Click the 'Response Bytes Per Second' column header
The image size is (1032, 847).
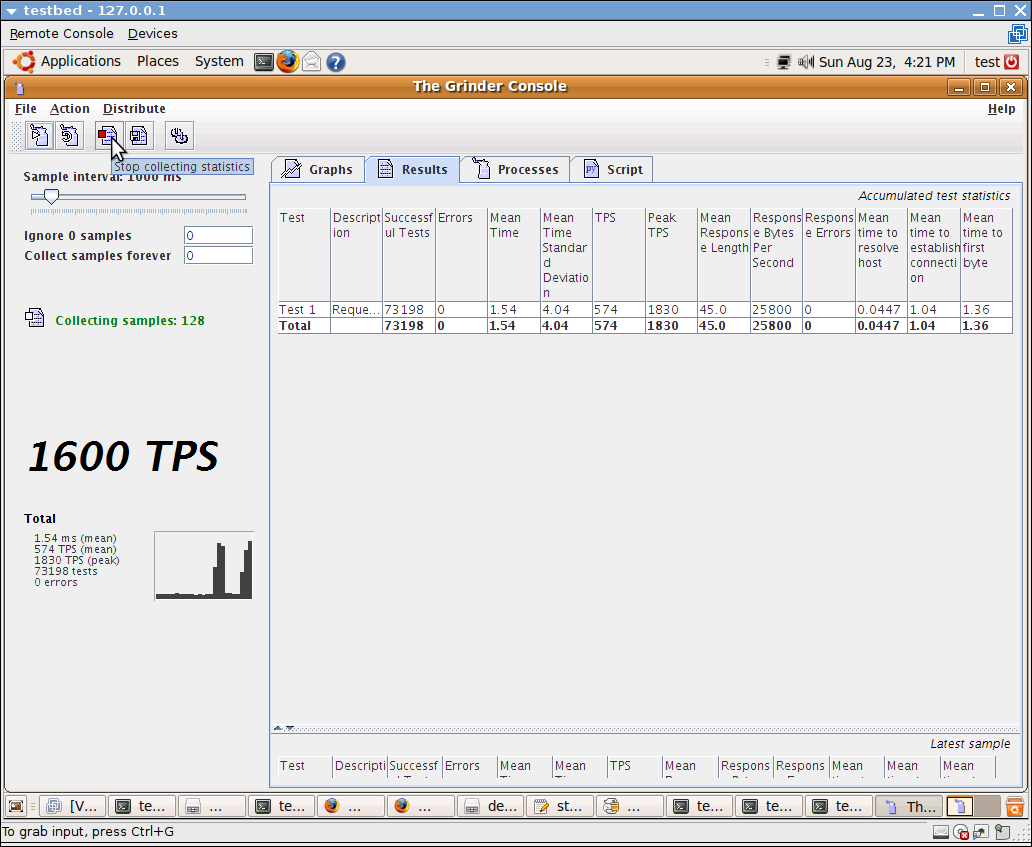pos(776,255)
